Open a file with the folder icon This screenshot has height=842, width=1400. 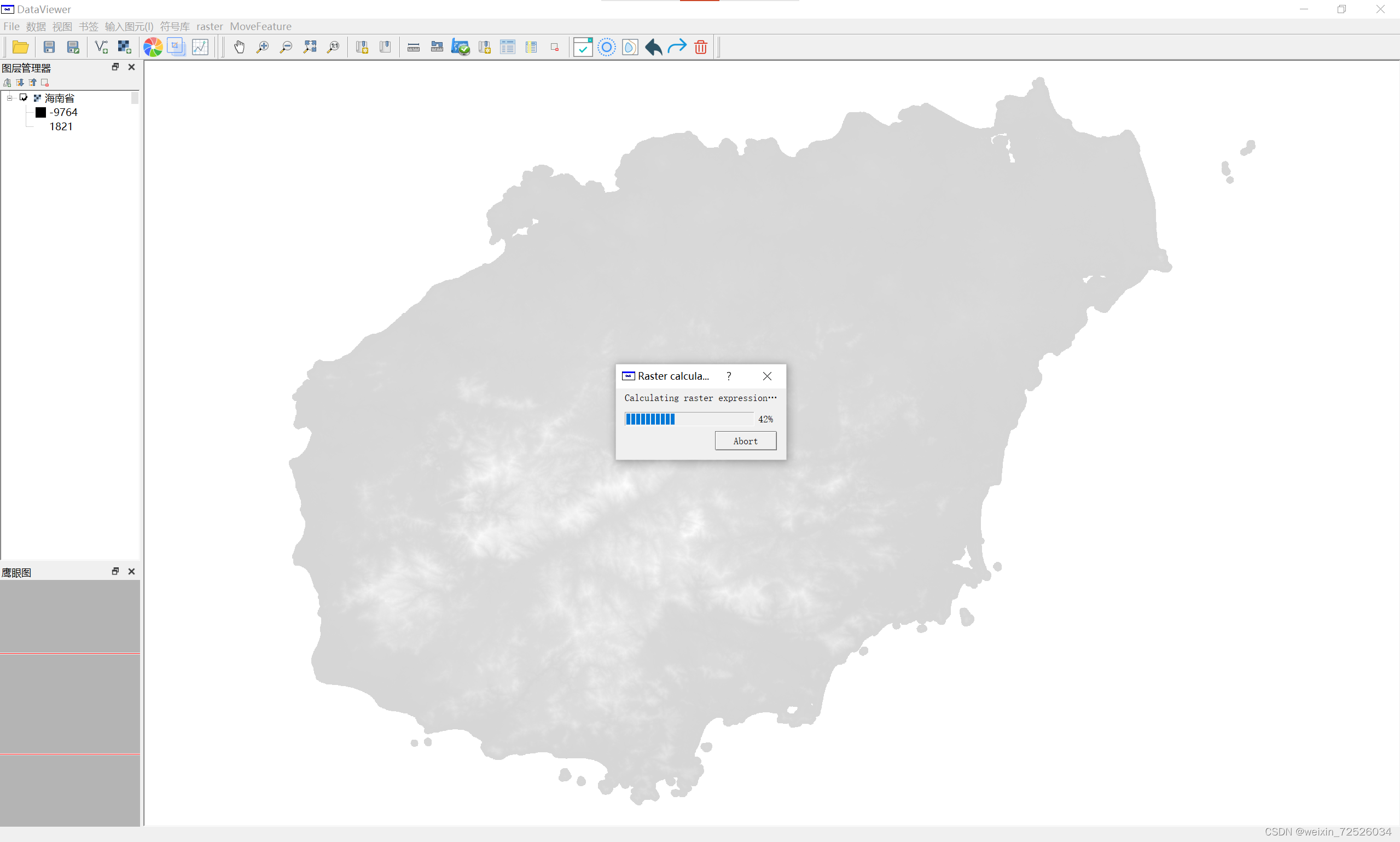20,47
